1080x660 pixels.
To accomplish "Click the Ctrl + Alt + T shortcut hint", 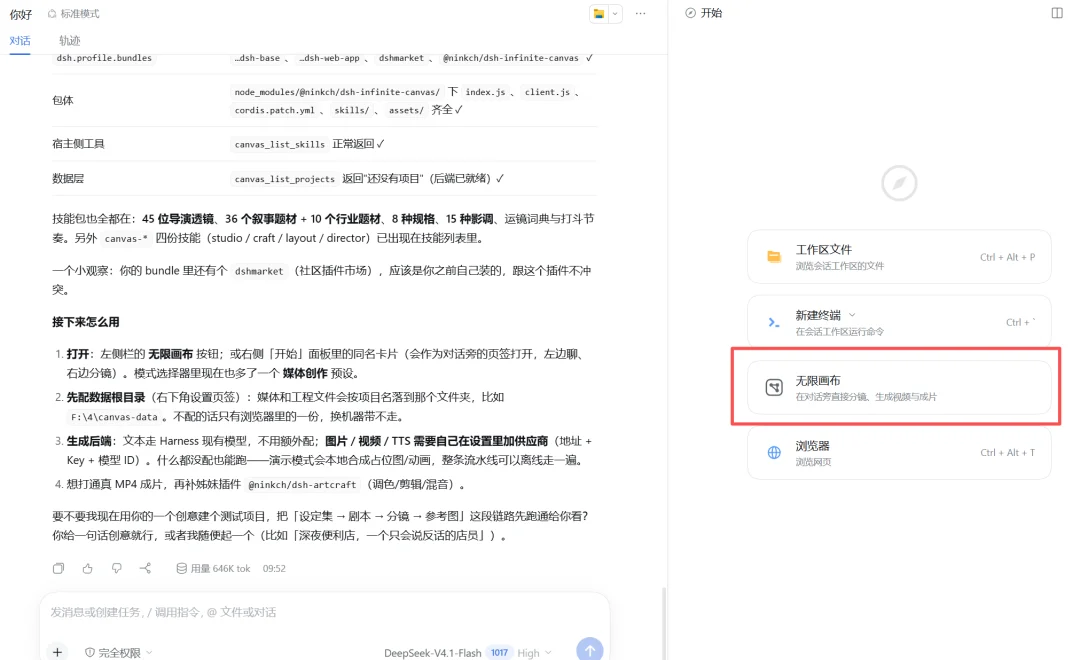I will tap(1007, 453).
